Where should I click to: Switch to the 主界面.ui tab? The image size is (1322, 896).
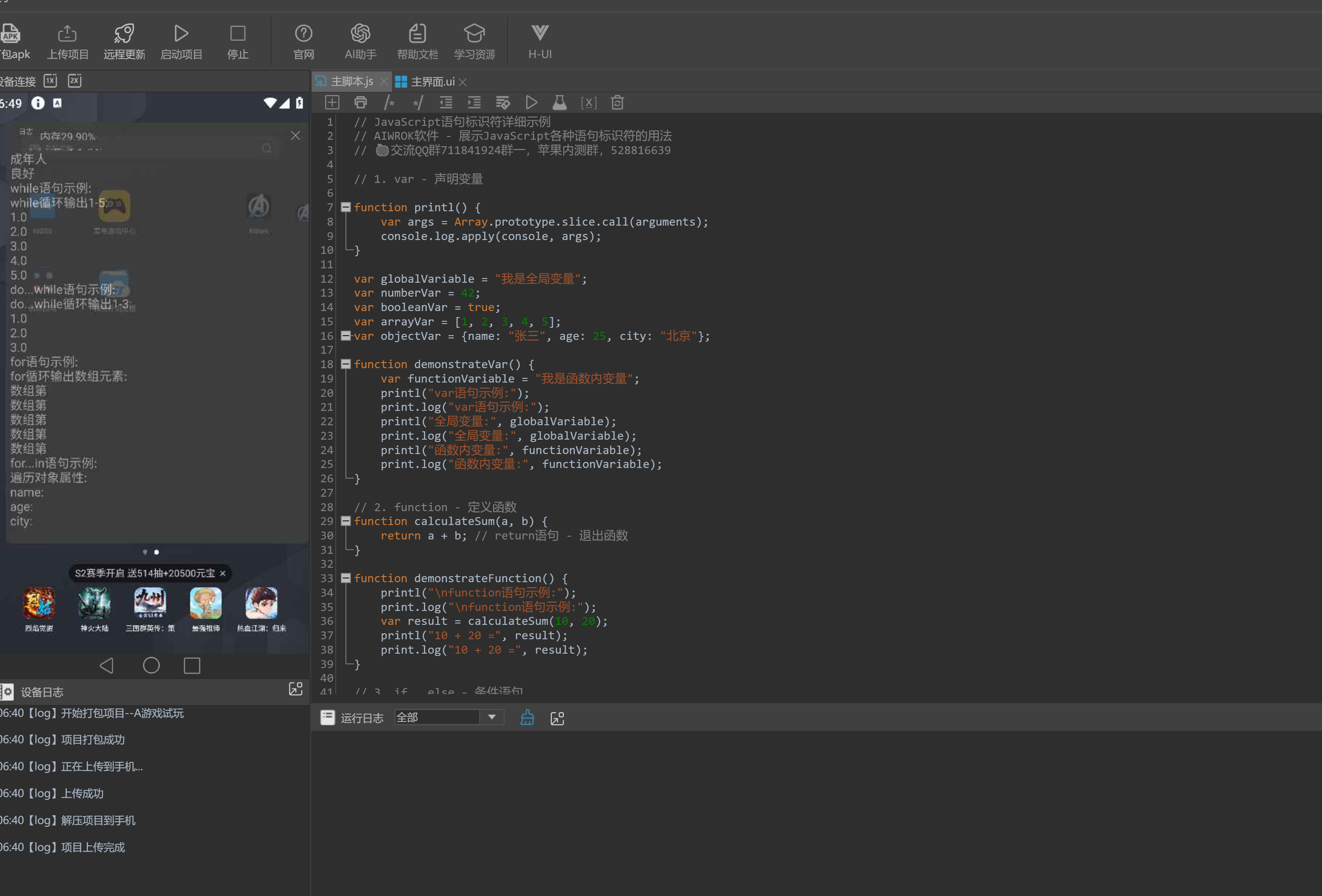pos(432,82)
